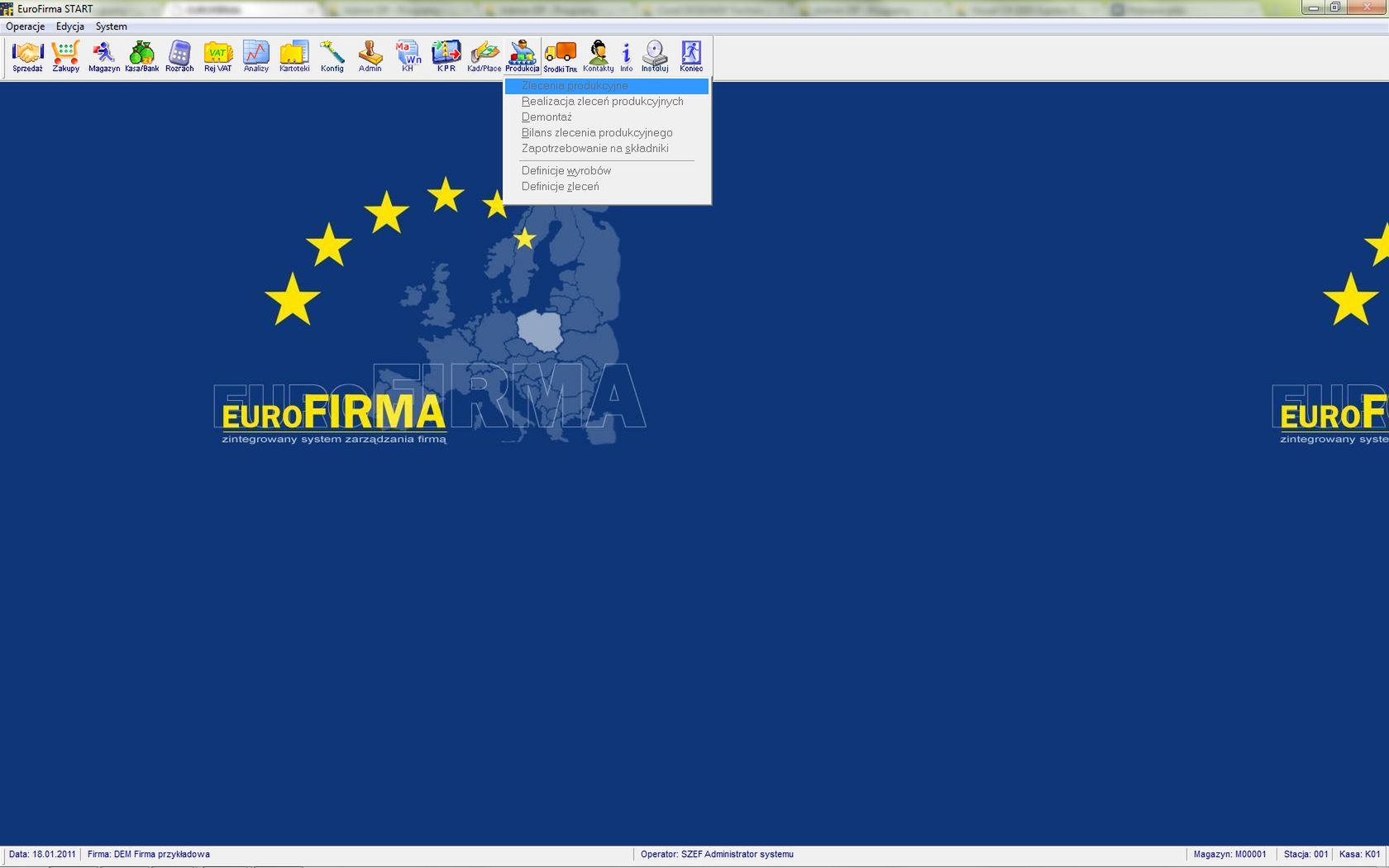Select Zapotrzebowanie na składniki

click(607, 149)
